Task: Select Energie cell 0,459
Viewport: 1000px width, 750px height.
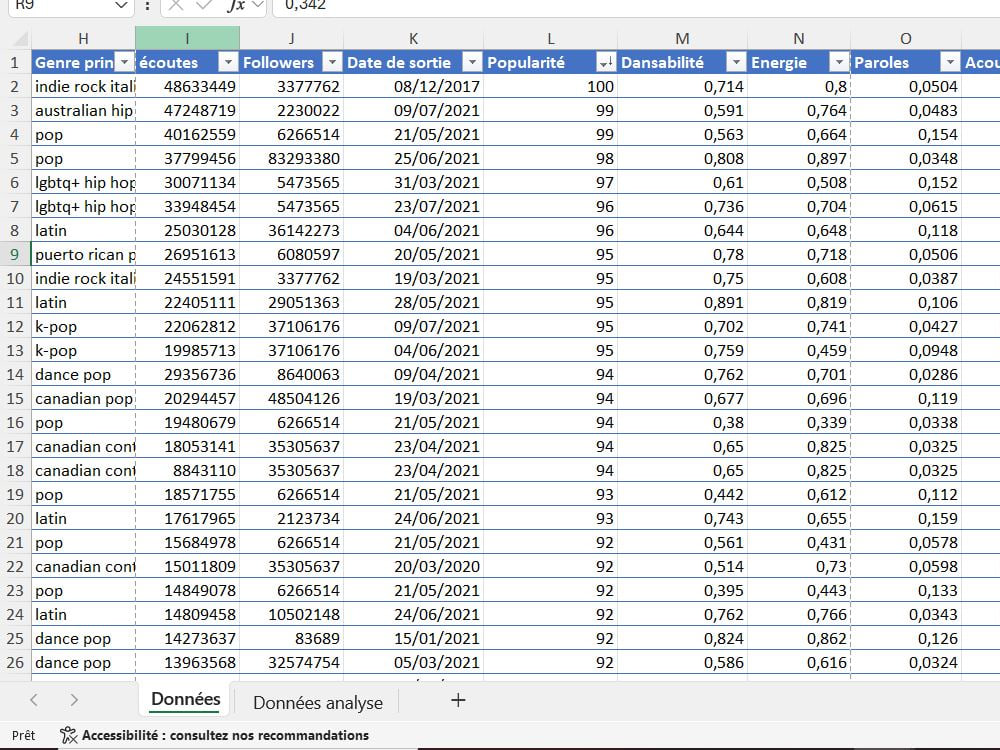Action: [x=798, y=350]
